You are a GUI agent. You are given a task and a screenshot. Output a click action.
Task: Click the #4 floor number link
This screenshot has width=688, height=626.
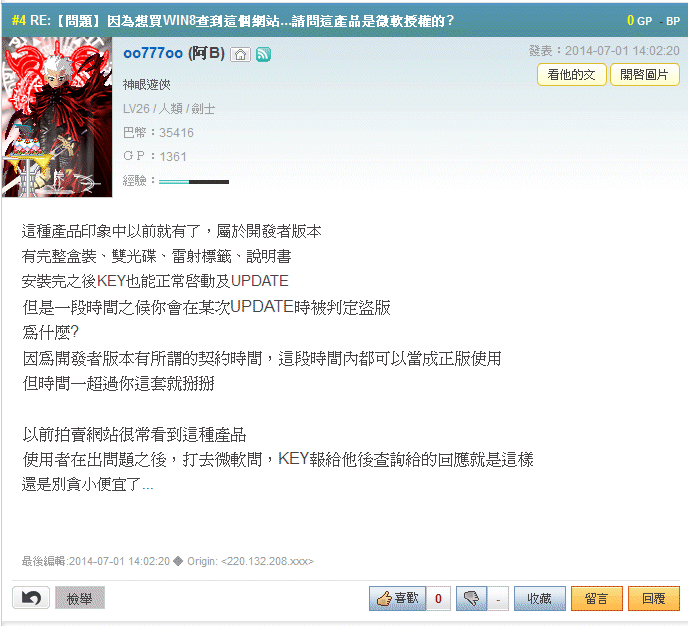click(x=19, y=21)
